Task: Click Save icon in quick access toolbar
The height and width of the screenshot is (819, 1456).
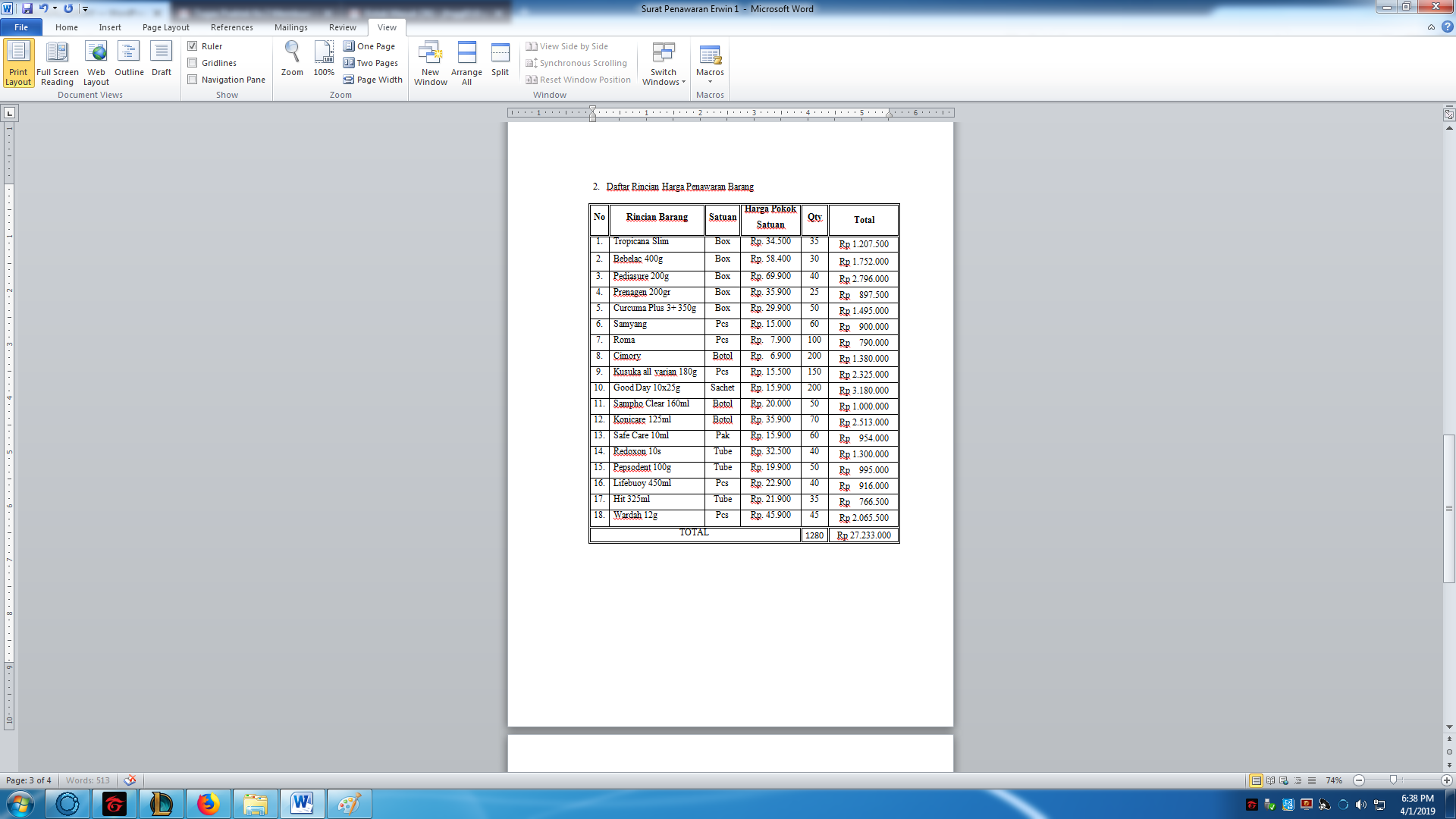Action: click(27, 8)
